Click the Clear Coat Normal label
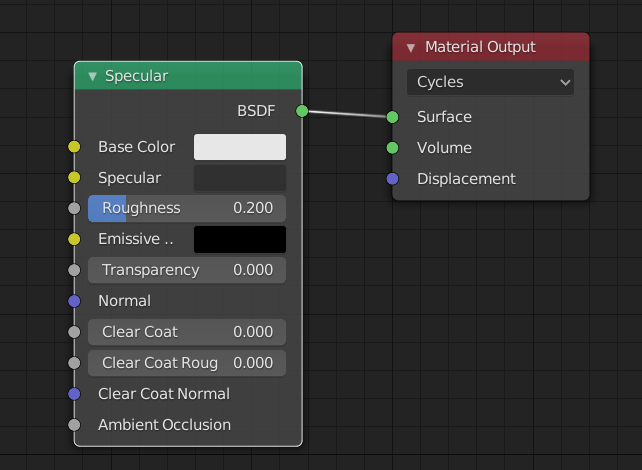642x470 pixels. click(x=164, y=394)
